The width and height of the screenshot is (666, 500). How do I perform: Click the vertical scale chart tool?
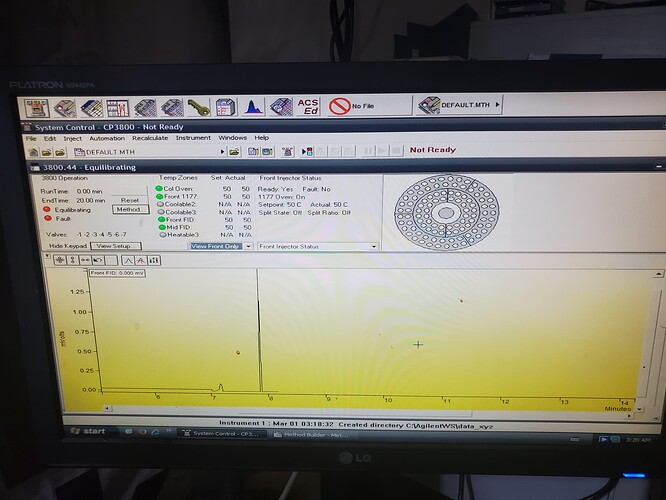(x=73, y=260)
